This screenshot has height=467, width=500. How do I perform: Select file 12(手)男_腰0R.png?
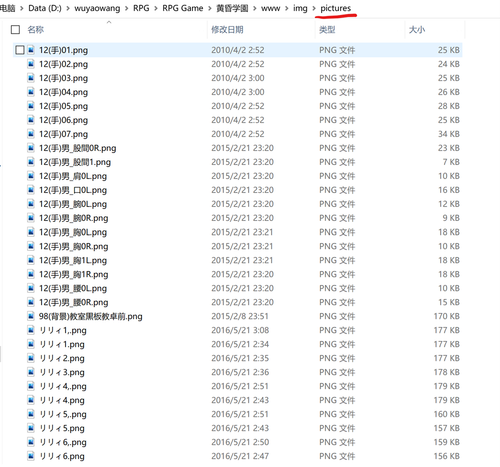pyautogui.click(x=74, y=302)
